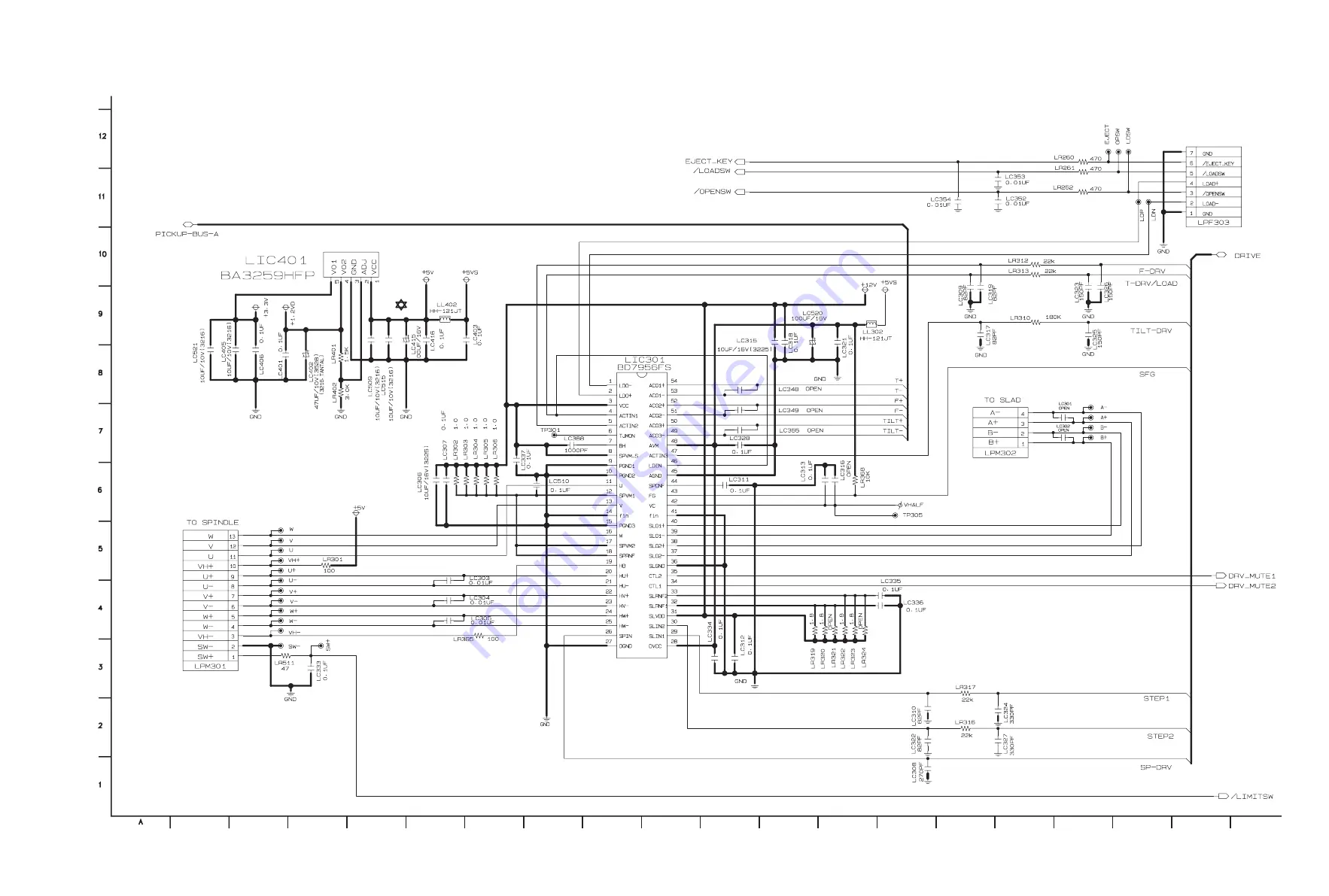The width and height of the screenshot is (1329, 896).
Task: Select the VHALF test point label
Action: [914, 505]
